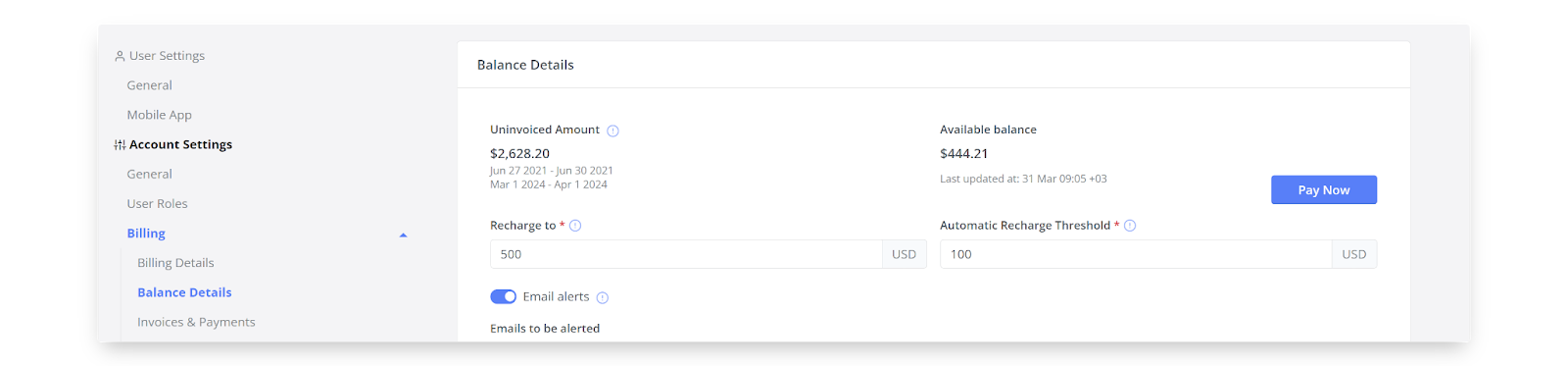Select Balance Details in sidebar
Screen dimensions: 1568x366
[x=184, y=292]
